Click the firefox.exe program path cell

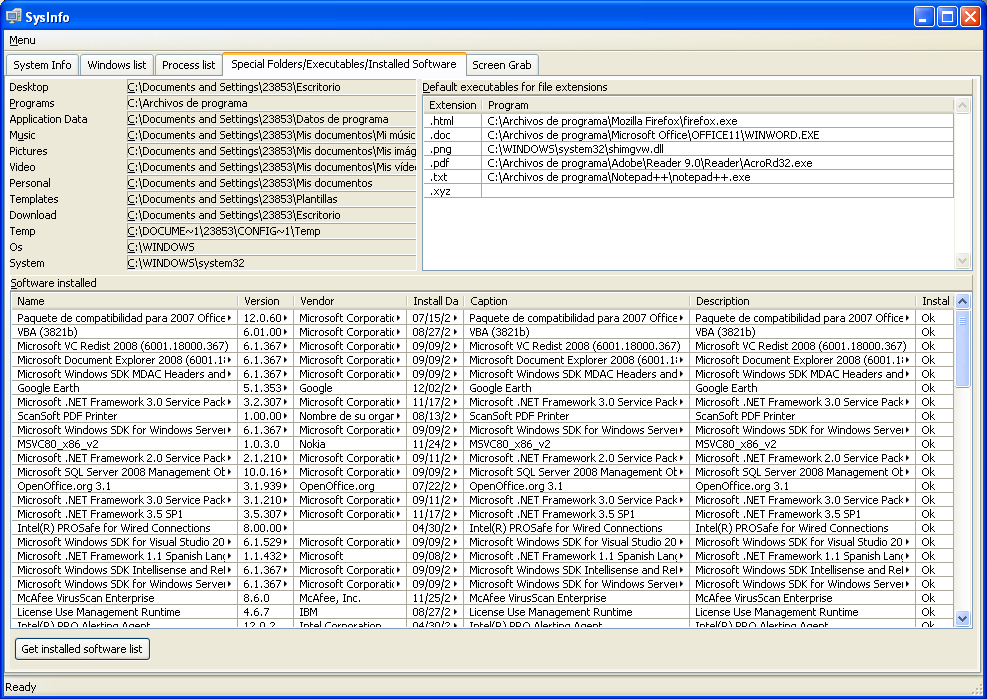coord(718,121)
